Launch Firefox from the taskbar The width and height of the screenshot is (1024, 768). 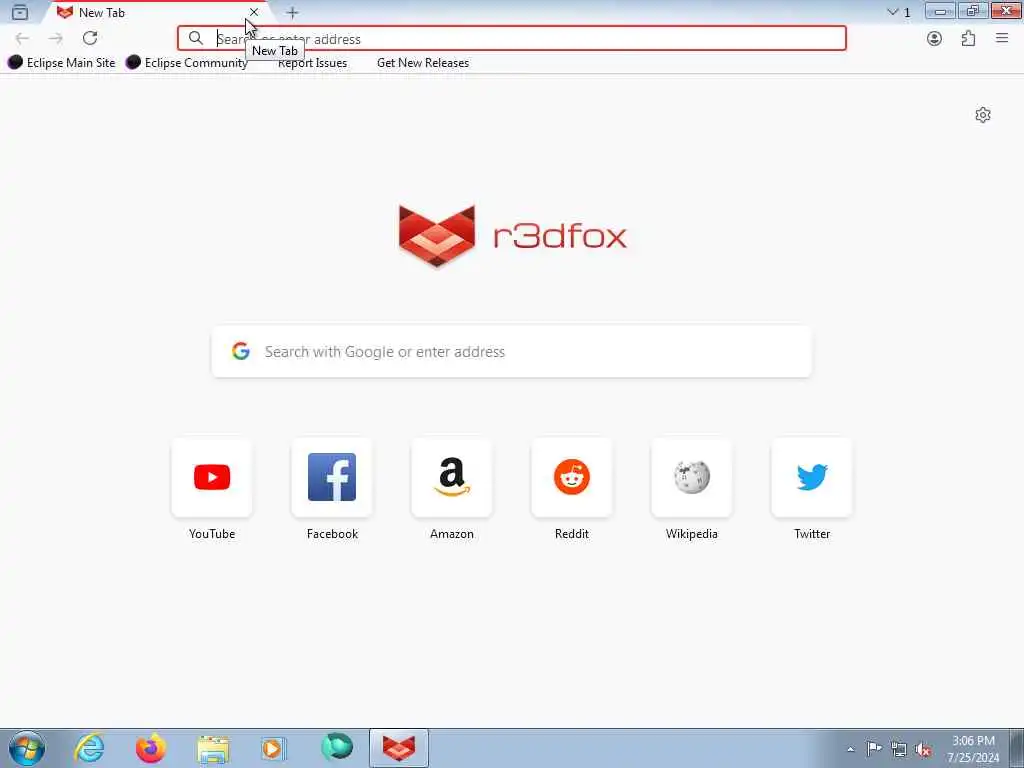150,748
